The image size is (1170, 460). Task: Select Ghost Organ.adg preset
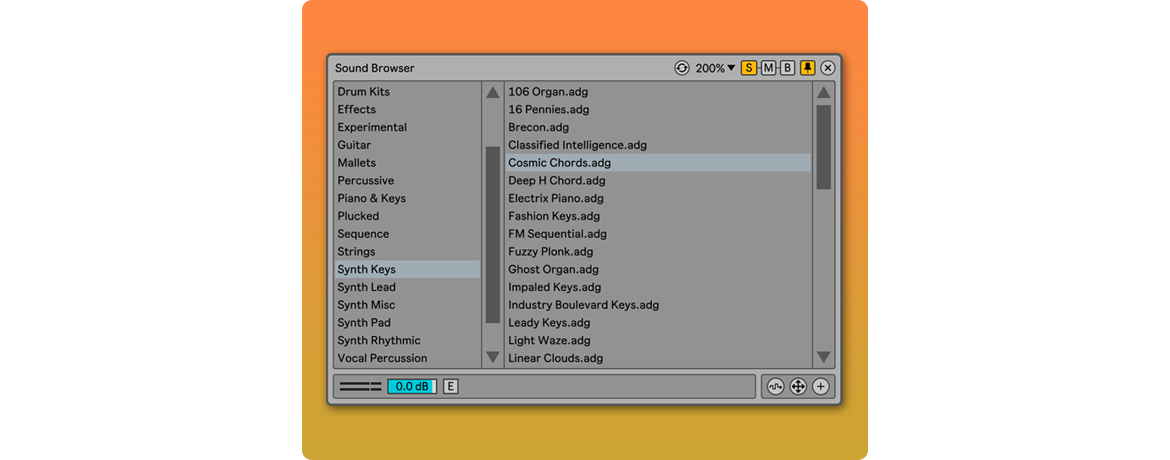(x=553, y=270)
